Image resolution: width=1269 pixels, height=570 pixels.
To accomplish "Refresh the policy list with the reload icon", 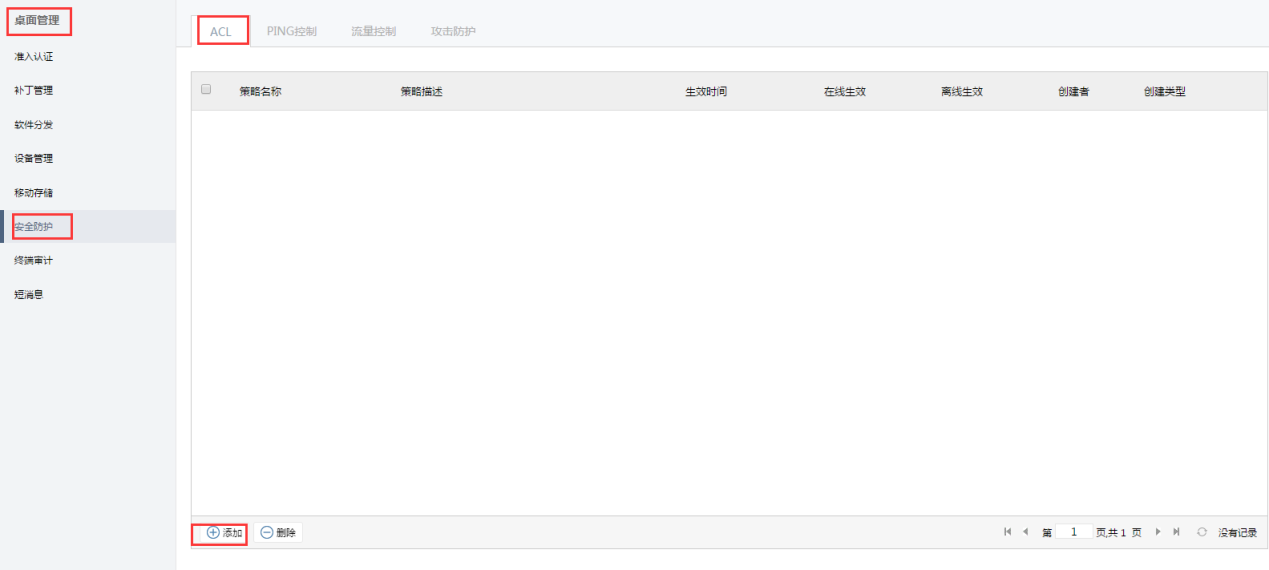I will [1202, 532].
